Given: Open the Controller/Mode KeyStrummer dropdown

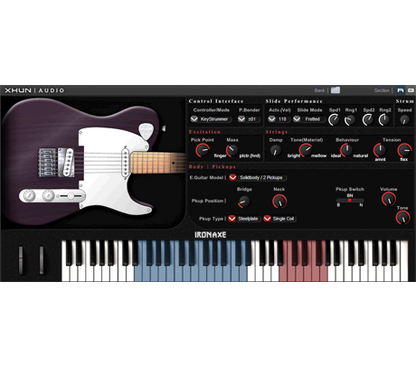Looking at the screenshot, I should (211, 119).
